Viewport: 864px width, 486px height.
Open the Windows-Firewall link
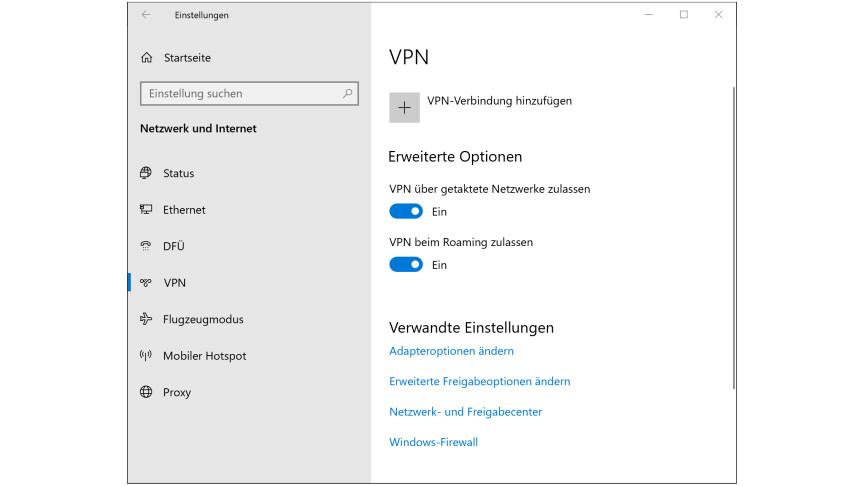click(x=433, y=442)
